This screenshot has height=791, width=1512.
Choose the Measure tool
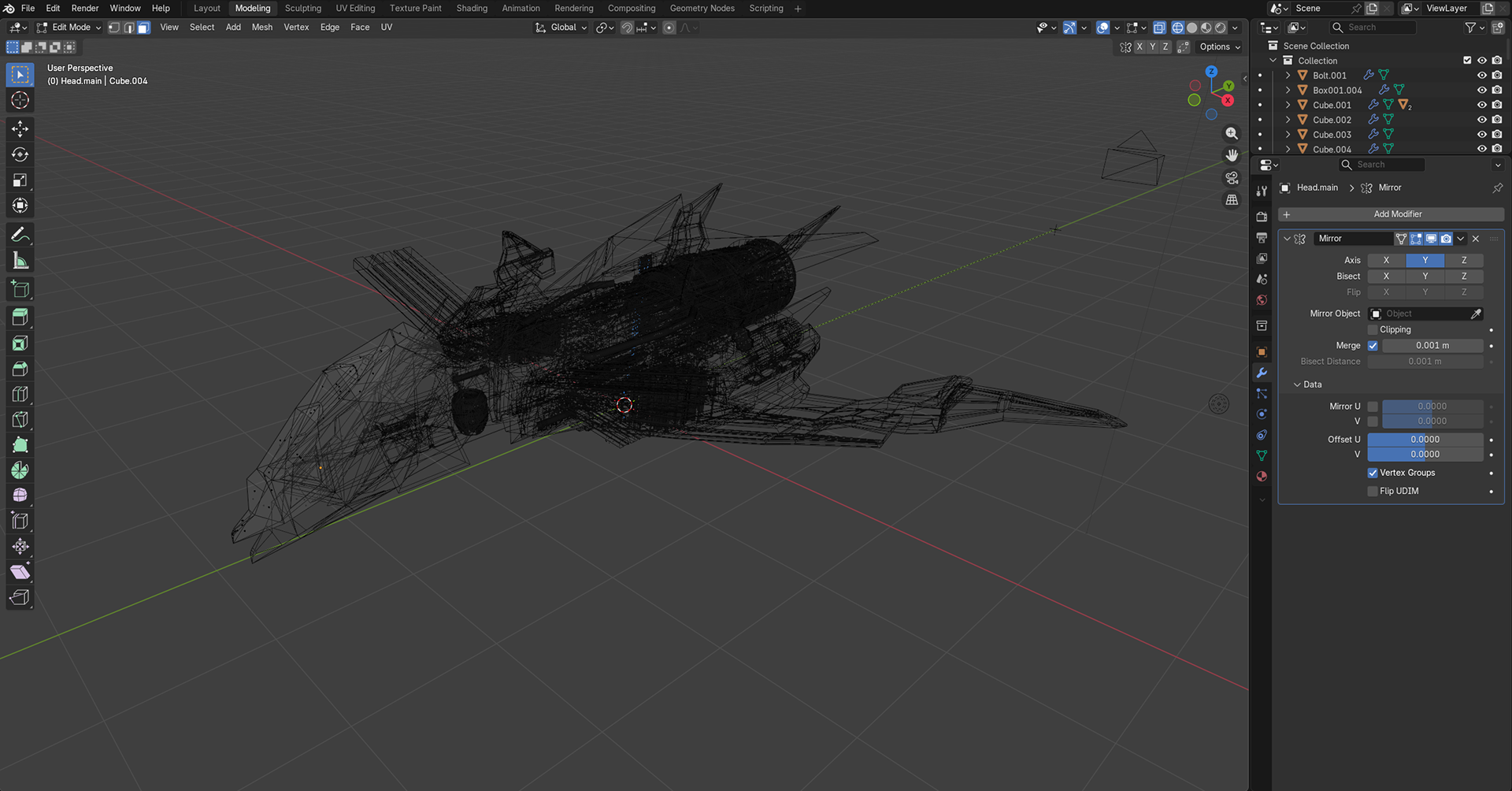(x=20, y=261)
